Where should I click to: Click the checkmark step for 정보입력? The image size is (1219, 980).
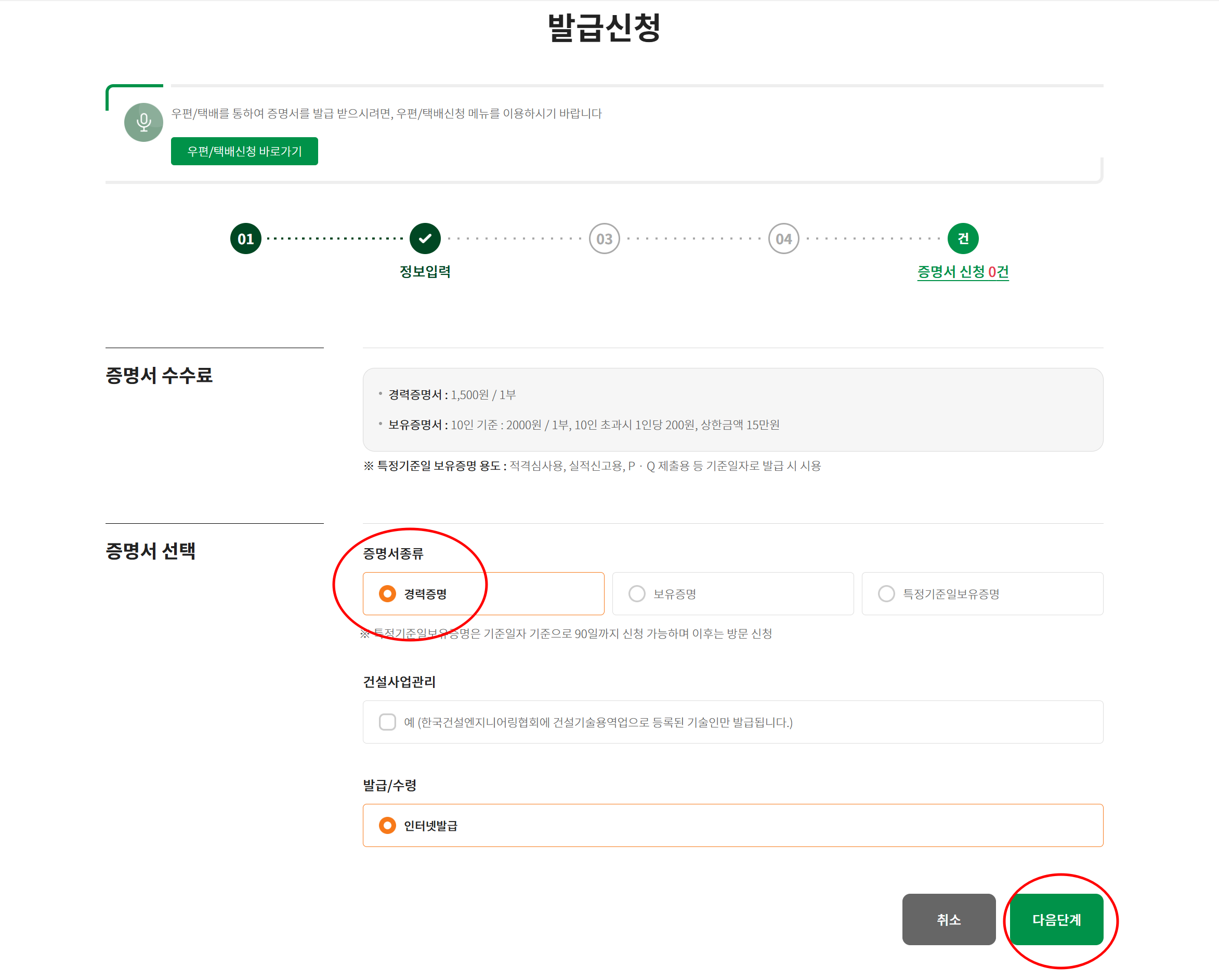pos(425,239)
